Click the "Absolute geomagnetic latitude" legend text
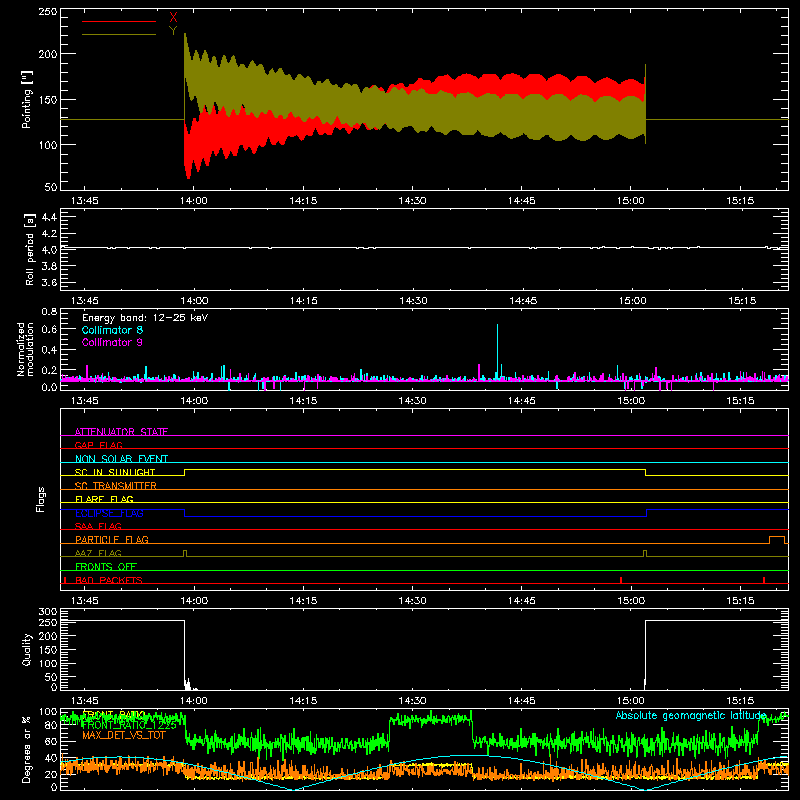Viewport: 800px width, 800px height. pos(691,715)
